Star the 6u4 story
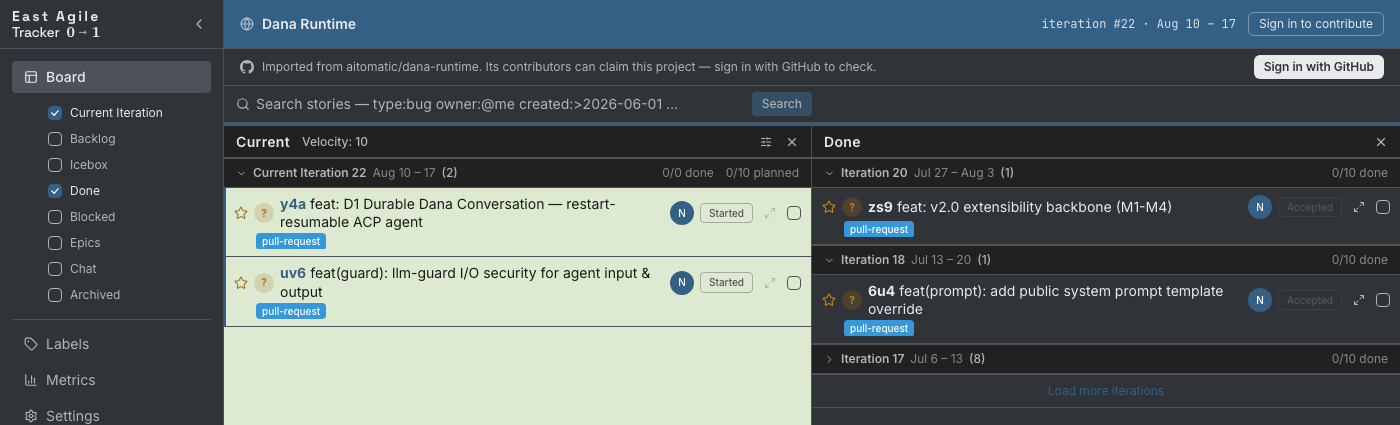 [829, 300]
